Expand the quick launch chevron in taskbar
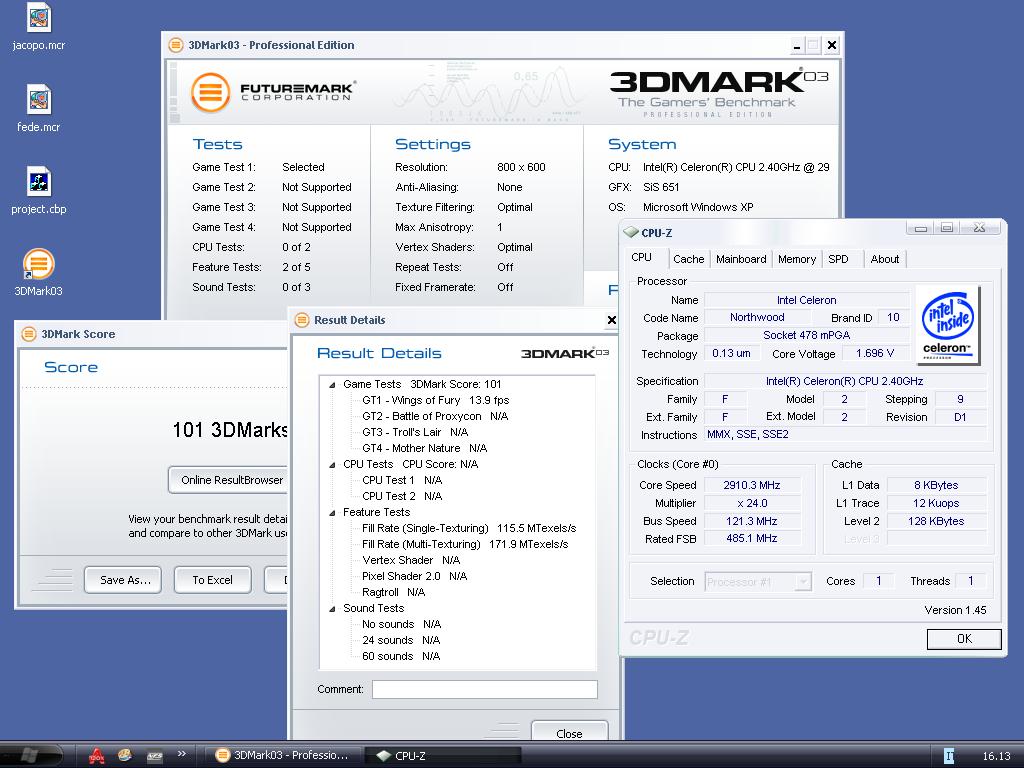Viewport: 1024px width, 768px height. [x=181, y=754]
